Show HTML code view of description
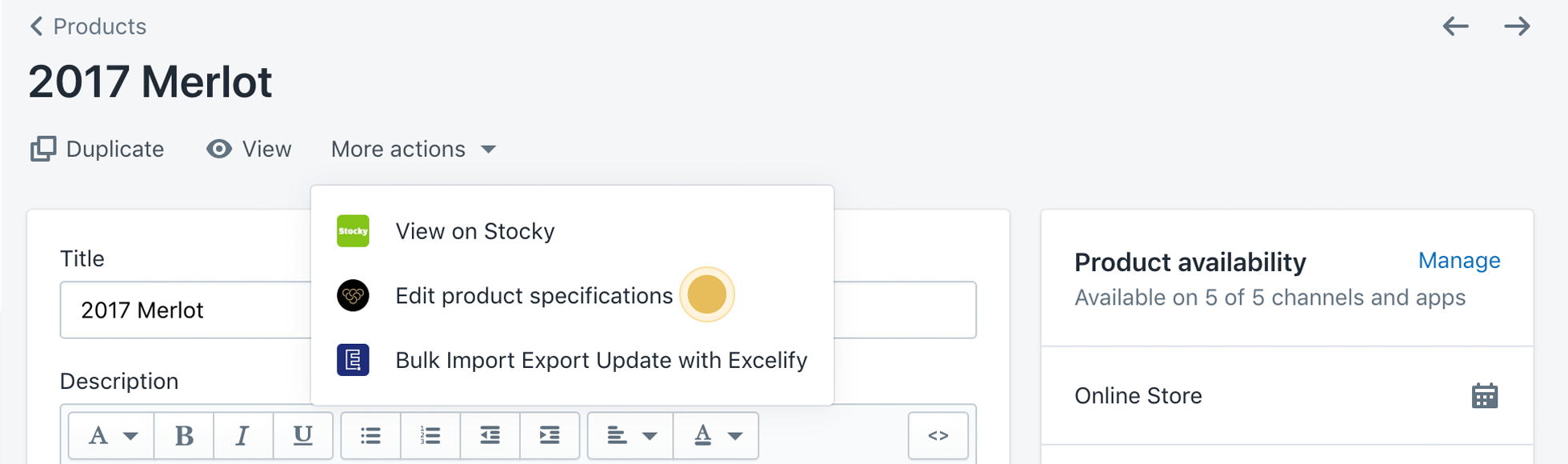 pos(938,435)
